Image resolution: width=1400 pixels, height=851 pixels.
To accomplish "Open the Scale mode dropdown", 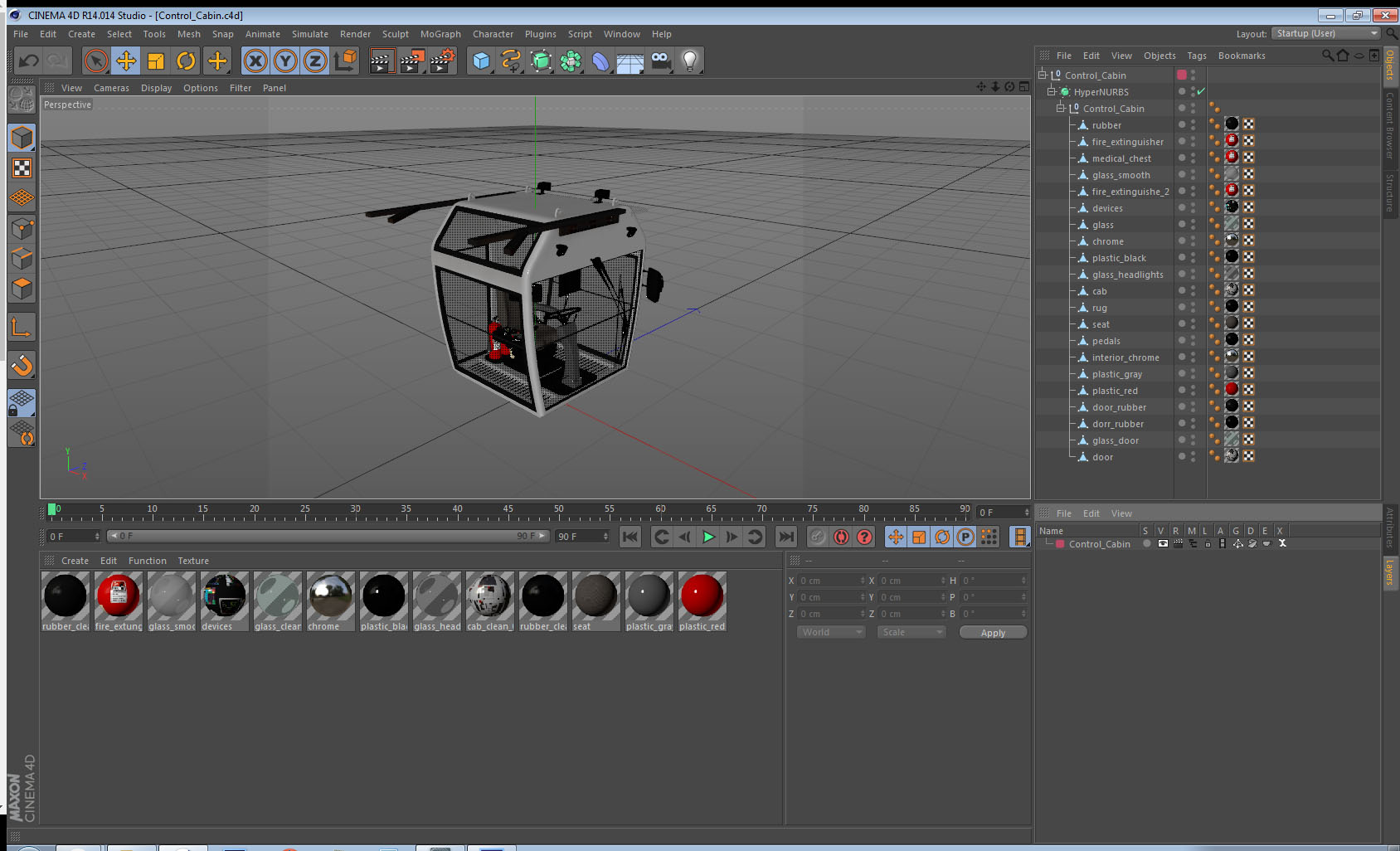I will (911, 632).
